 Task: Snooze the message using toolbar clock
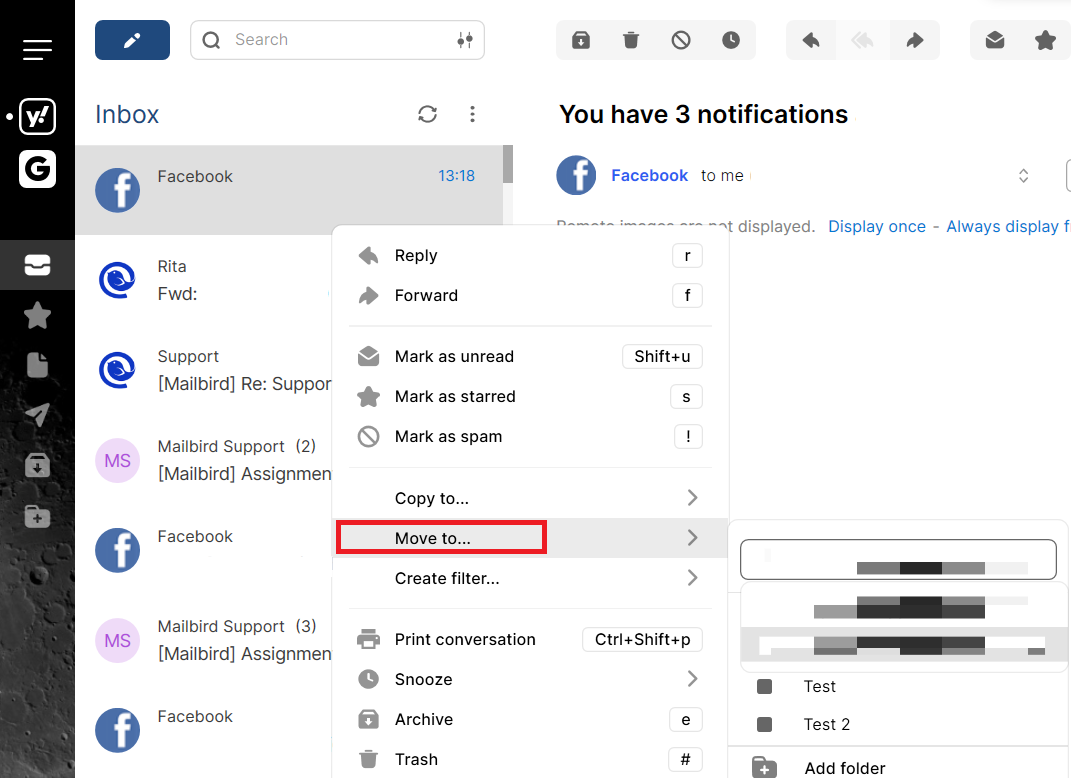(731, 40)
